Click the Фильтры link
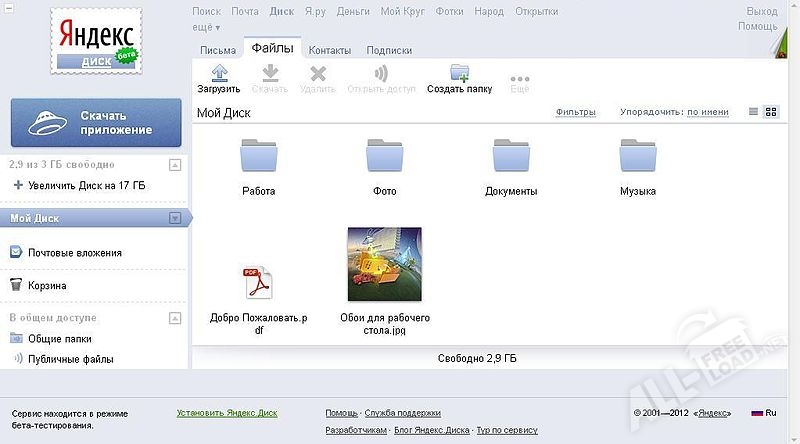 click(x=575, y=113)
